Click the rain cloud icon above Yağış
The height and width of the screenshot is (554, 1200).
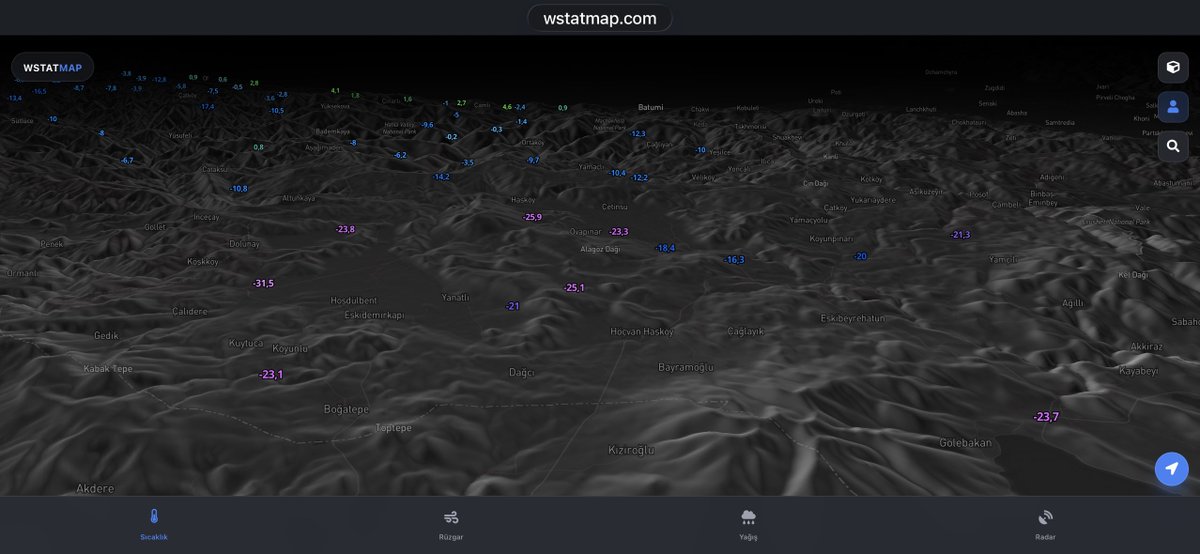[748, 517]
